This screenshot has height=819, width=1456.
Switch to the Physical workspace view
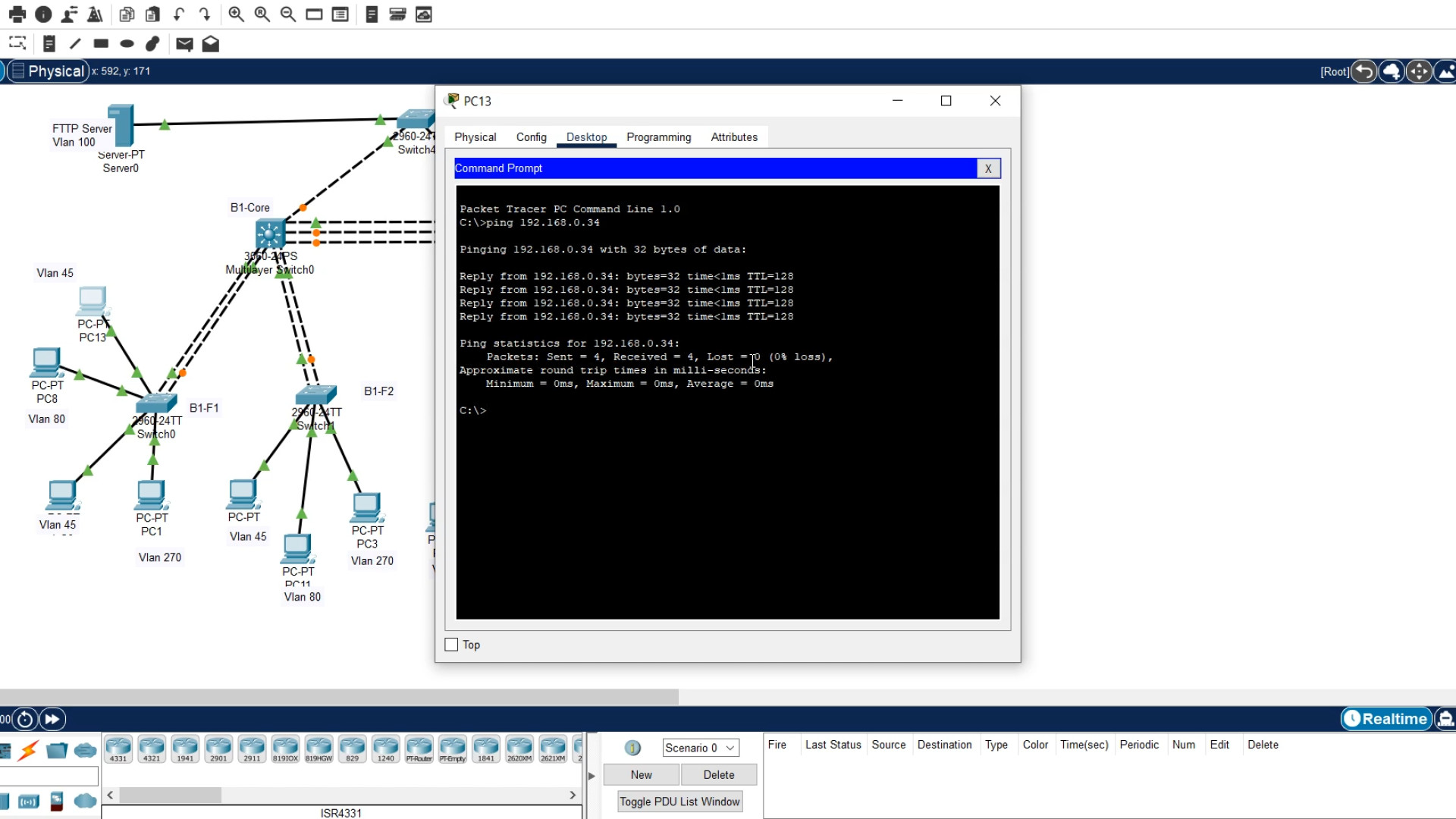click(47, 71)
